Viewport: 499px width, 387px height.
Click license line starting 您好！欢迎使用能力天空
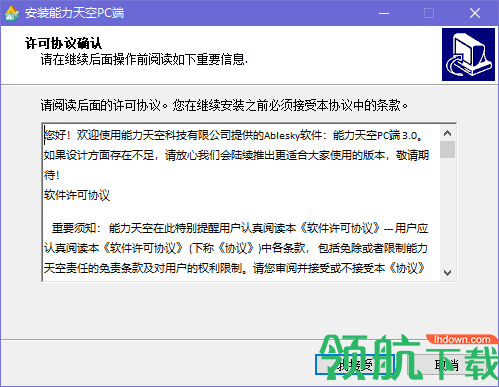click(x=233, y=135)
